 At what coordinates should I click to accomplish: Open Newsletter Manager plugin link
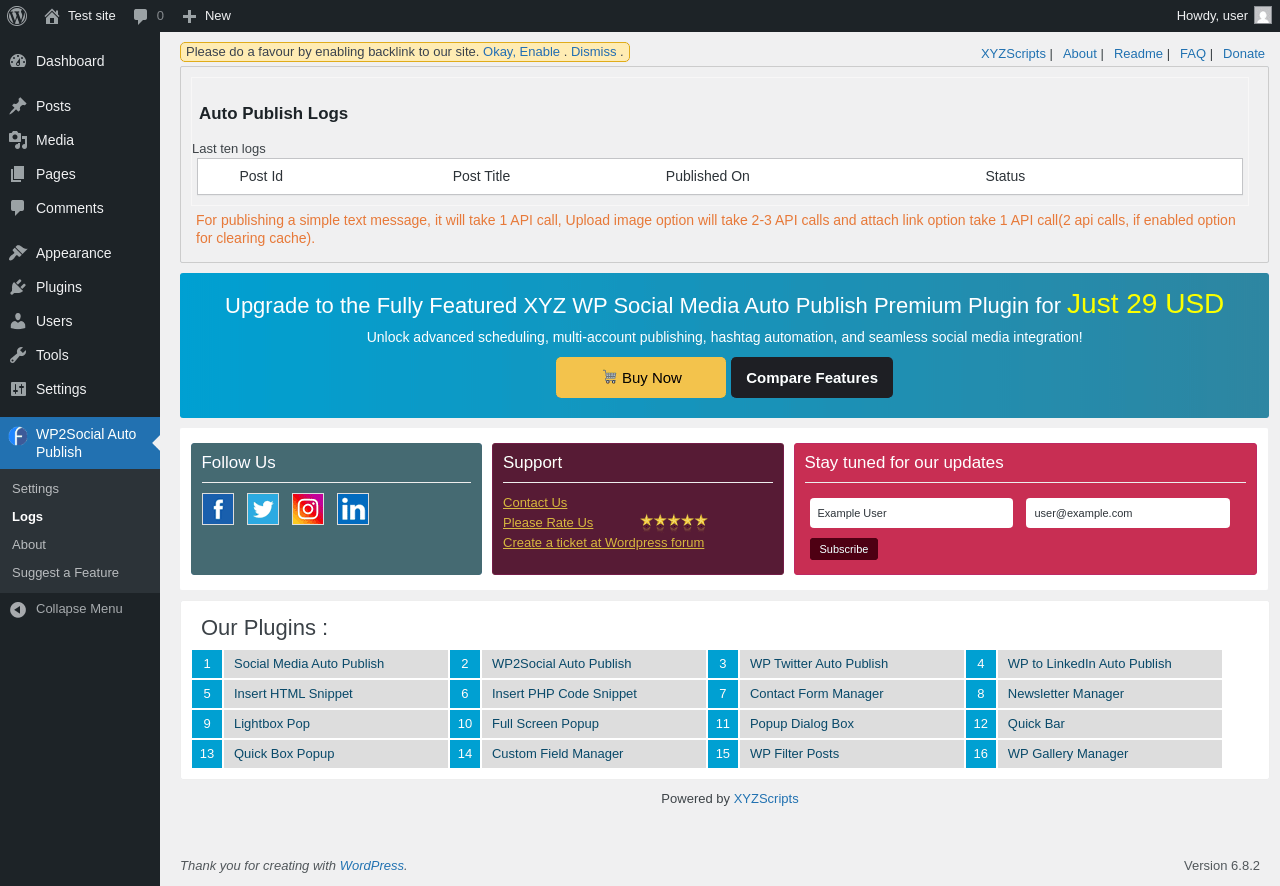pos(1066,694)
